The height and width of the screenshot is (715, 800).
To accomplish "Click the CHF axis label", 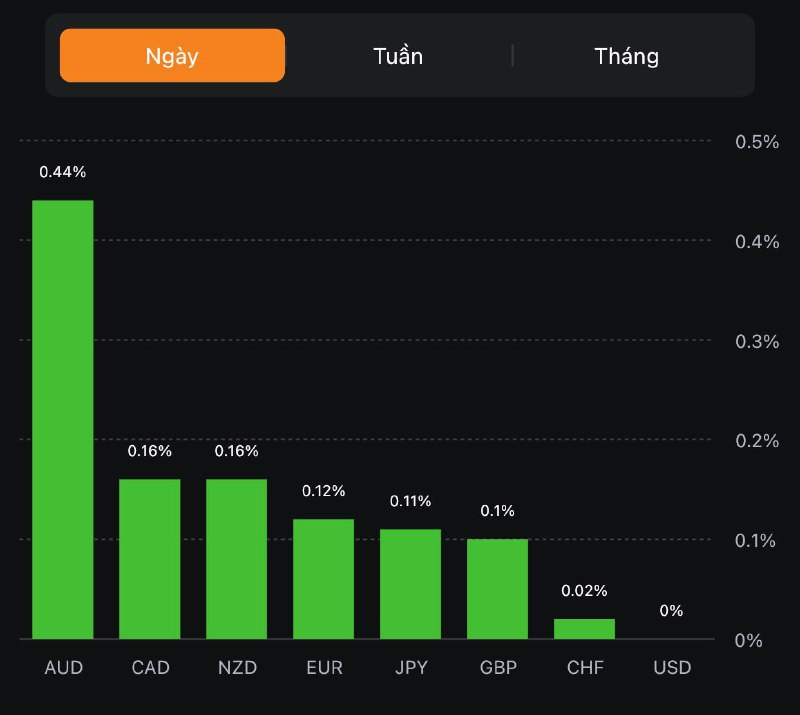I will (584, 667).
